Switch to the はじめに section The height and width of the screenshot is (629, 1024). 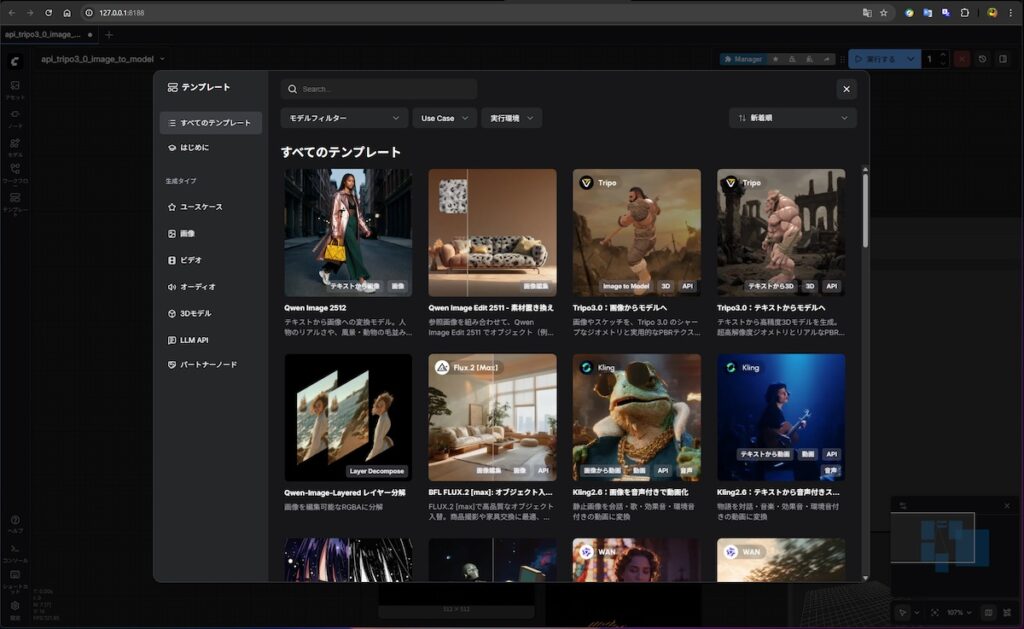tap(194, 148)
